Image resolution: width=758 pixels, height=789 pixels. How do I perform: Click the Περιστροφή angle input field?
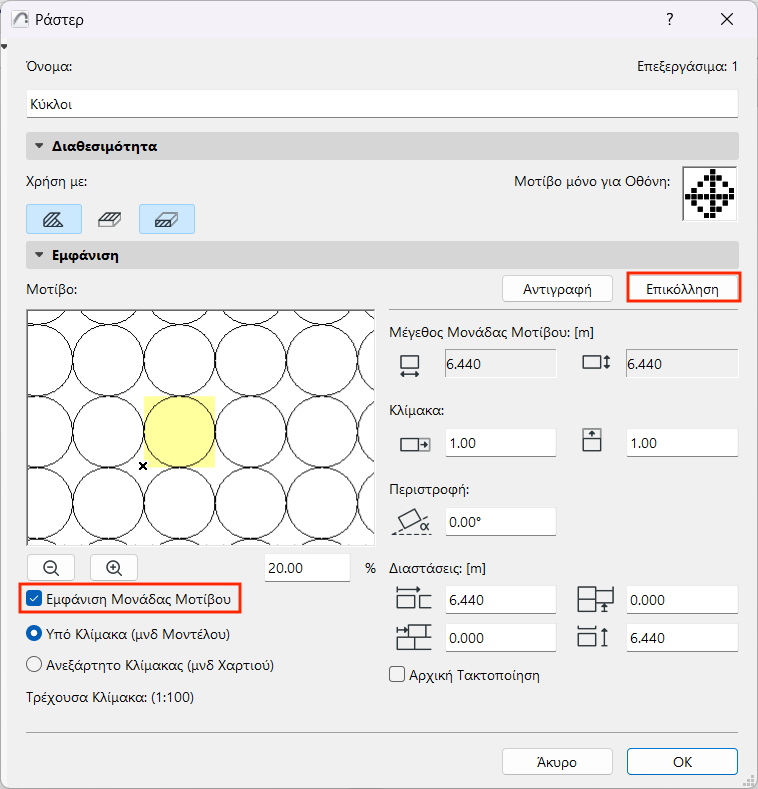coord(501,522)
